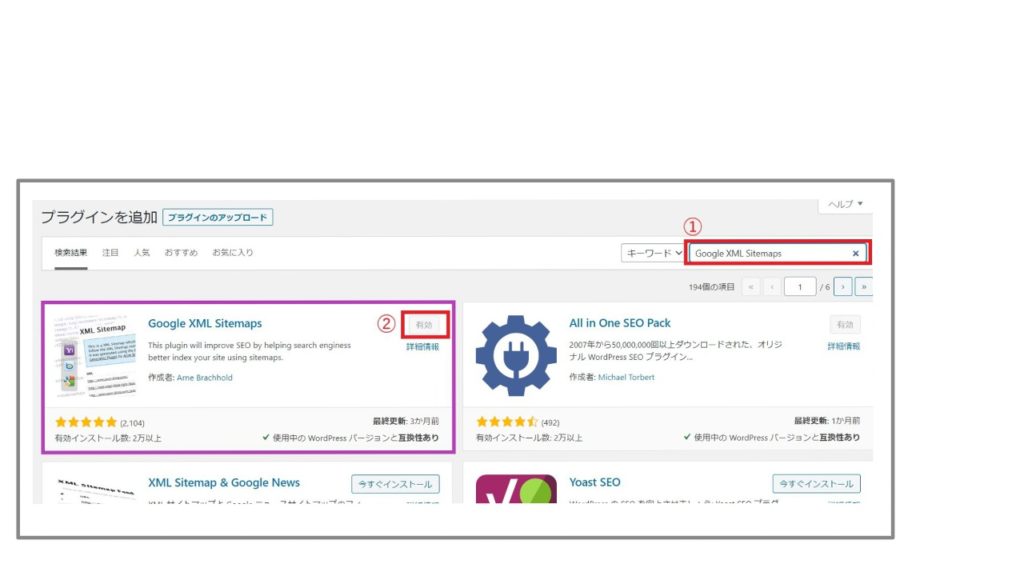Image resolution: width=1024 pixels, height=576 pixels.
Task: Go to first results page
Action: tap(751, 287)
